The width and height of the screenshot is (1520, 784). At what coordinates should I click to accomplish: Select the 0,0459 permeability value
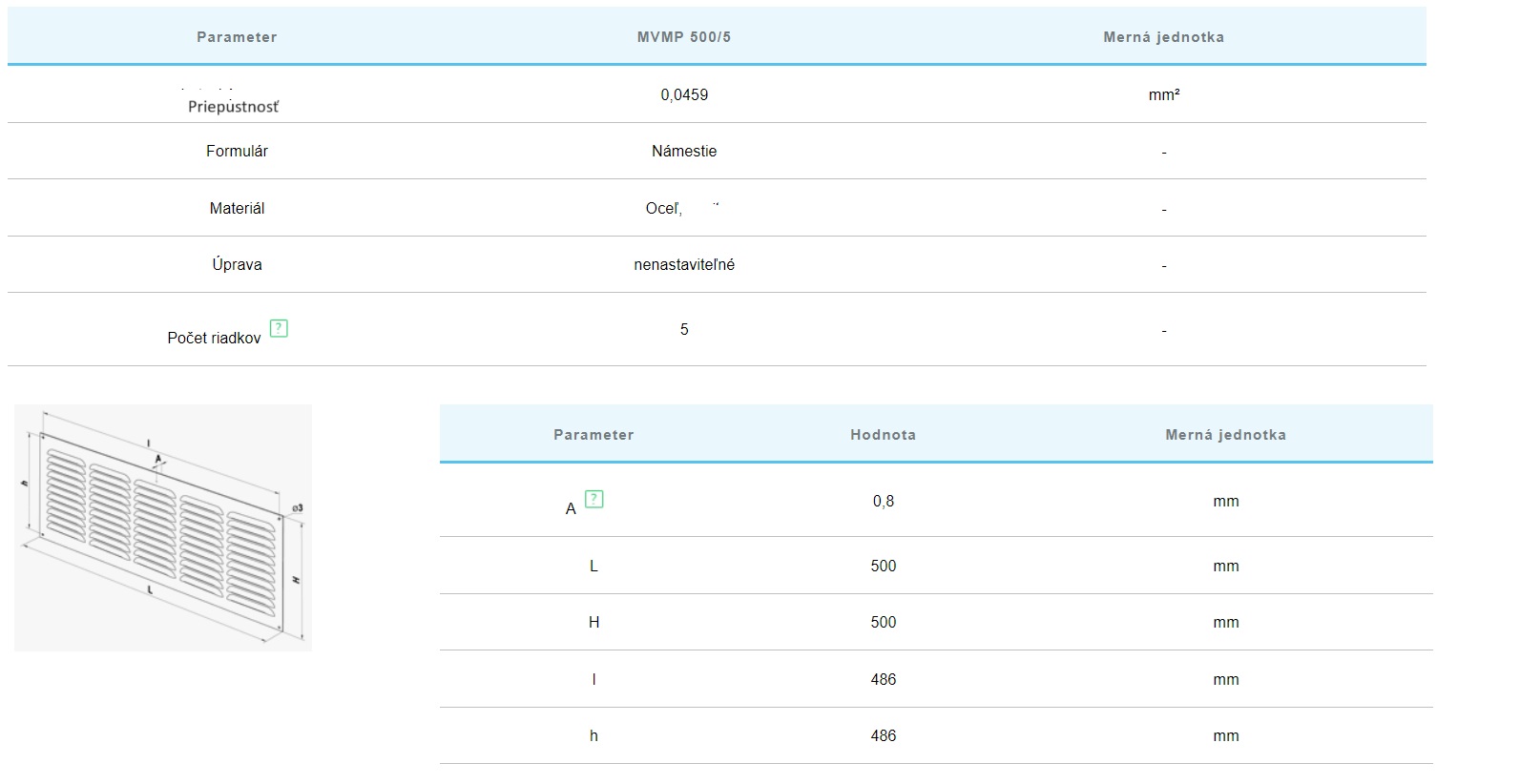[684, 94]
